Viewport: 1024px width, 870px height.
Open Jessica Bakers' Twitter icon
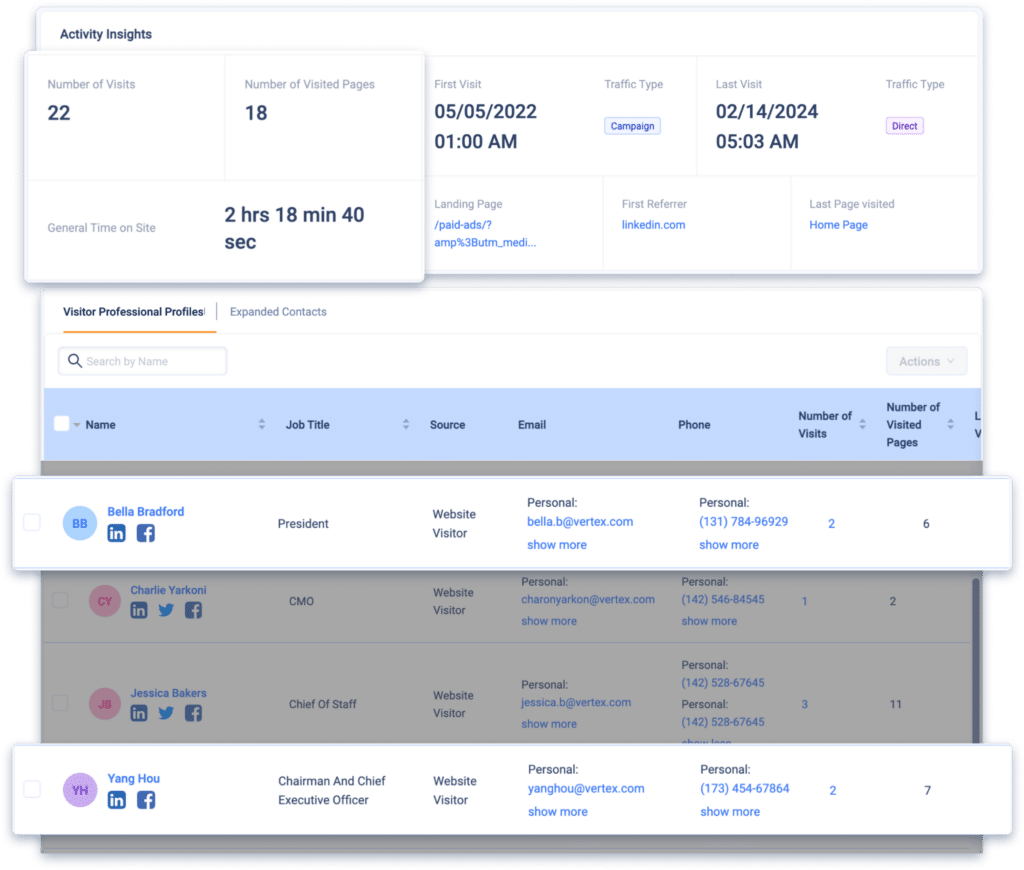(166, 713)
